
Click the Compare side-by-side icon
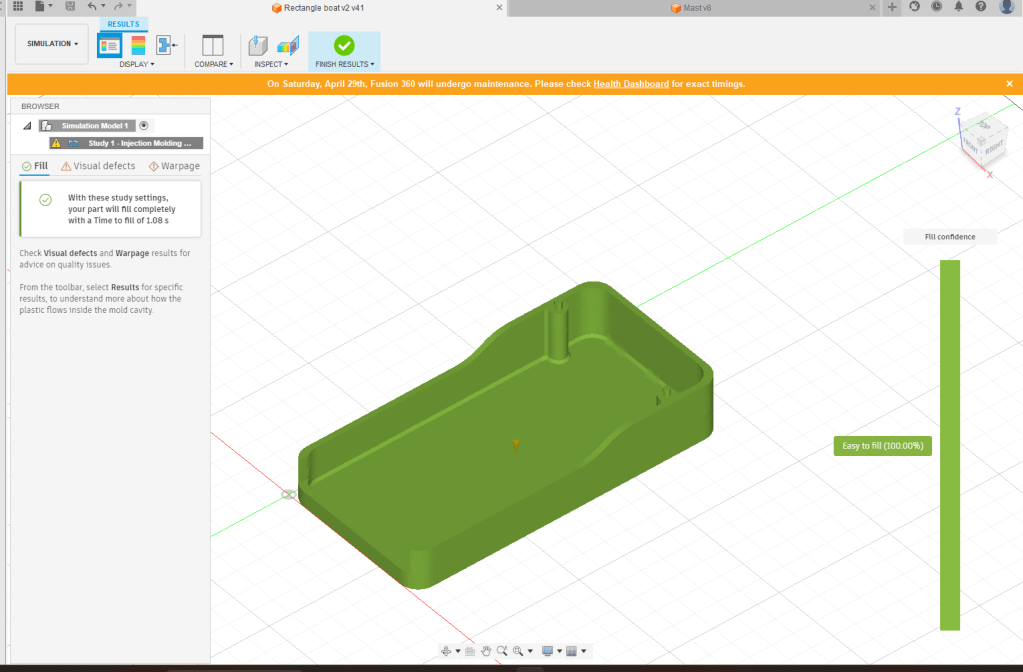pos(213,45)
